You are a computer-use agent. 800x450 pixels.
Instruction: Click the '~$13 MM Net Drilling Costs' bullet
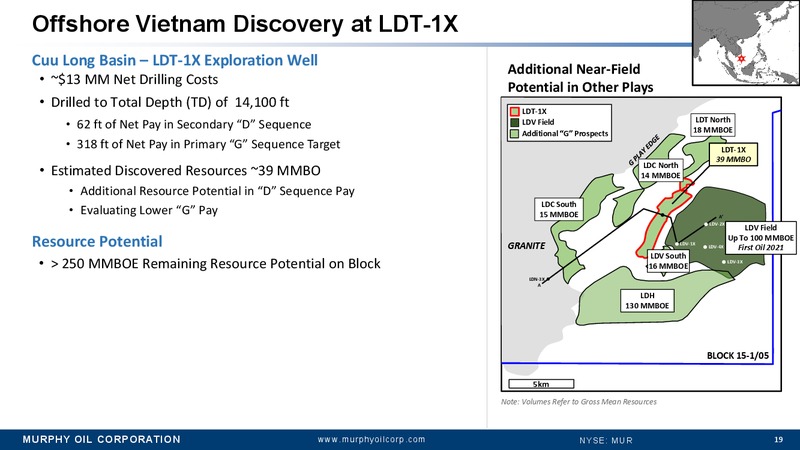coord(134,80)
